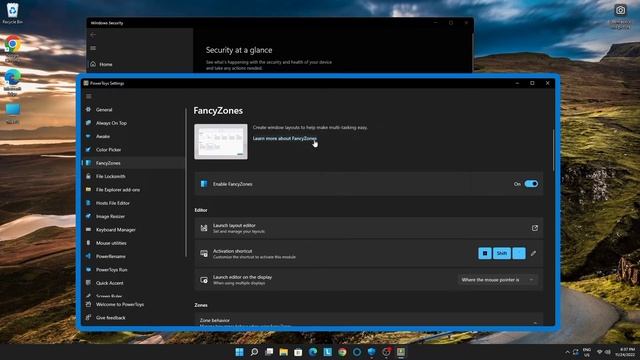Turn off the Enable FancyZones toggle
Screen dimensions: 640x360
(531, 184)
